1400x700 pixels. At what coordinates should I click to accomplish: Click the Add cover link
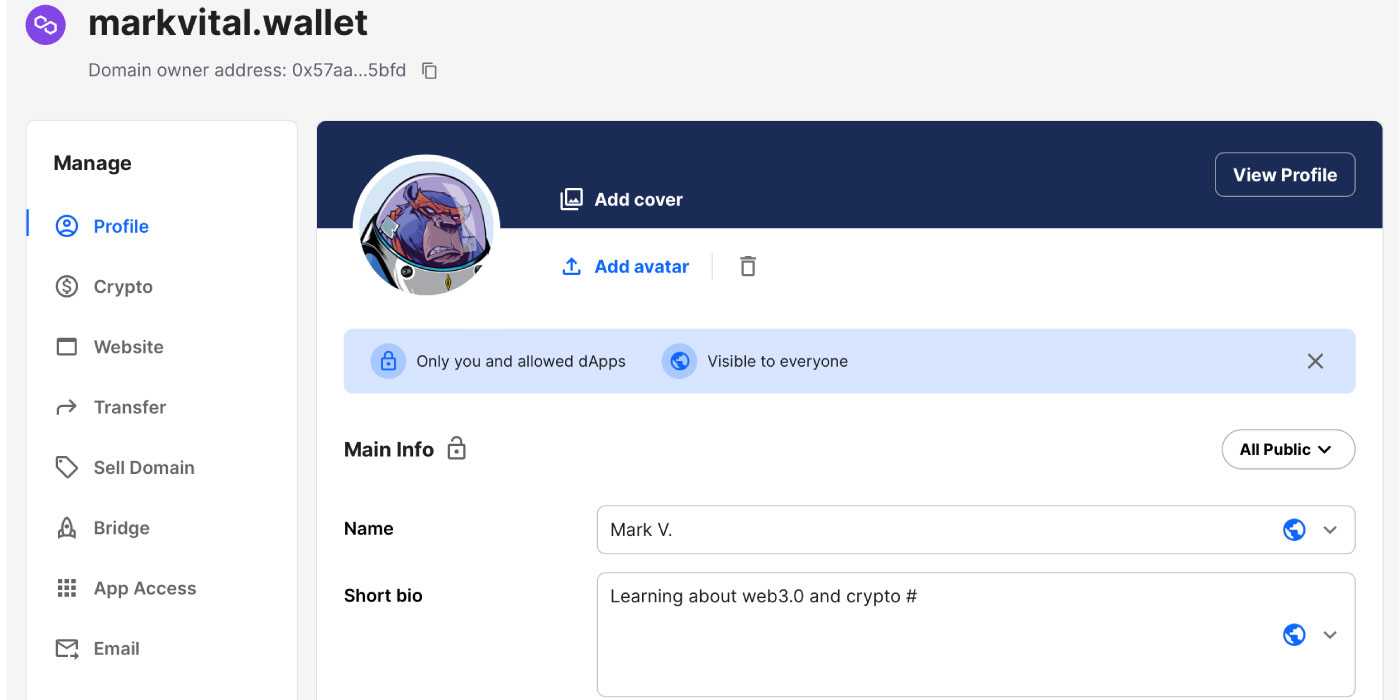(x=638, y=199)
